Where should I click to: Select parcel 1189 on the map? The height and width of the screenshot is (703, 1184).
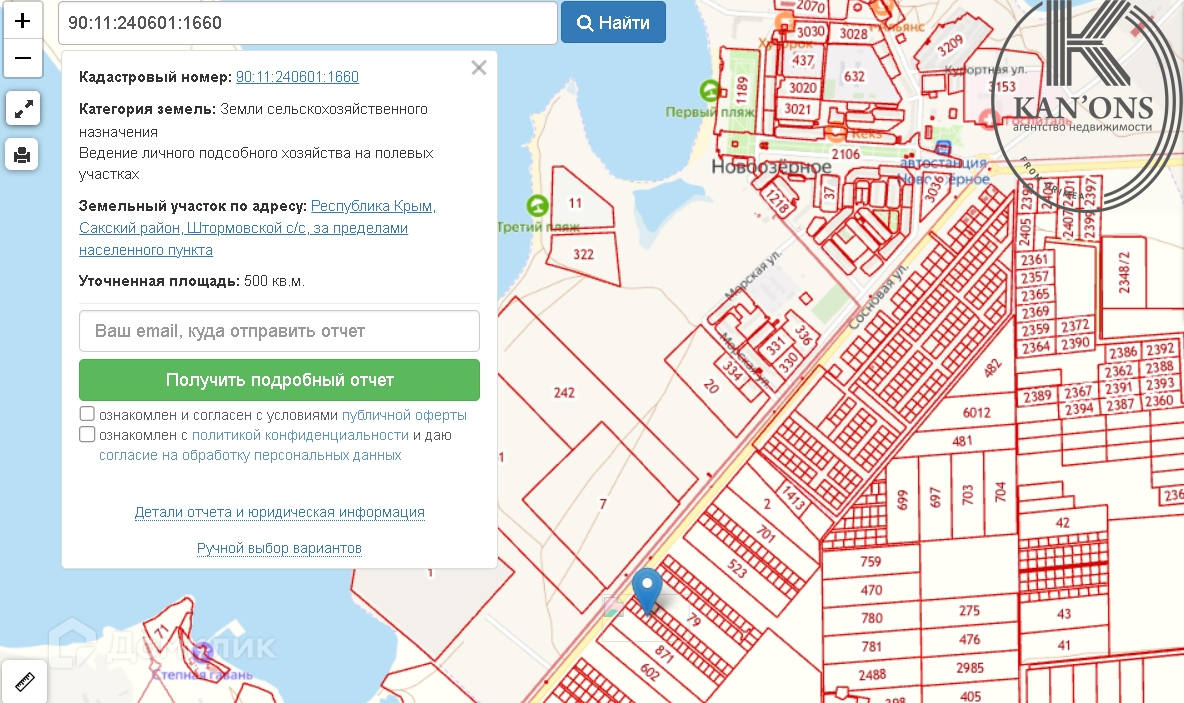(742, 90)
